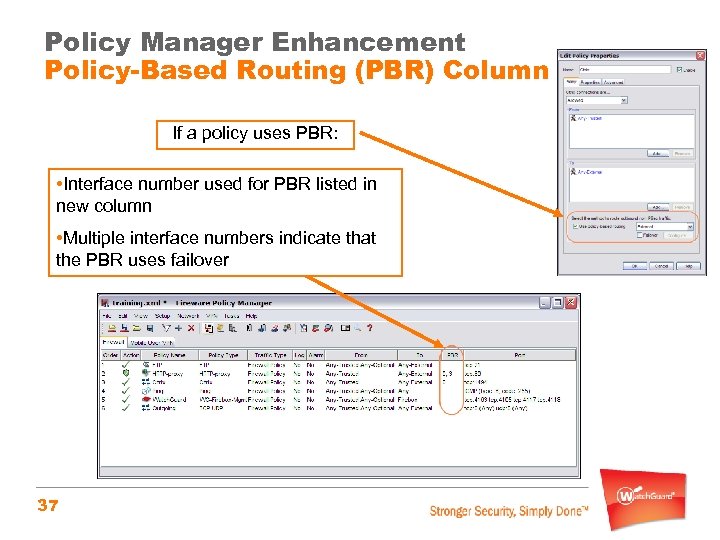Screen dimensions: 720x540
Task: Click the Traffic Type column header
Action: pyautogui.click(x=270, y=355)
